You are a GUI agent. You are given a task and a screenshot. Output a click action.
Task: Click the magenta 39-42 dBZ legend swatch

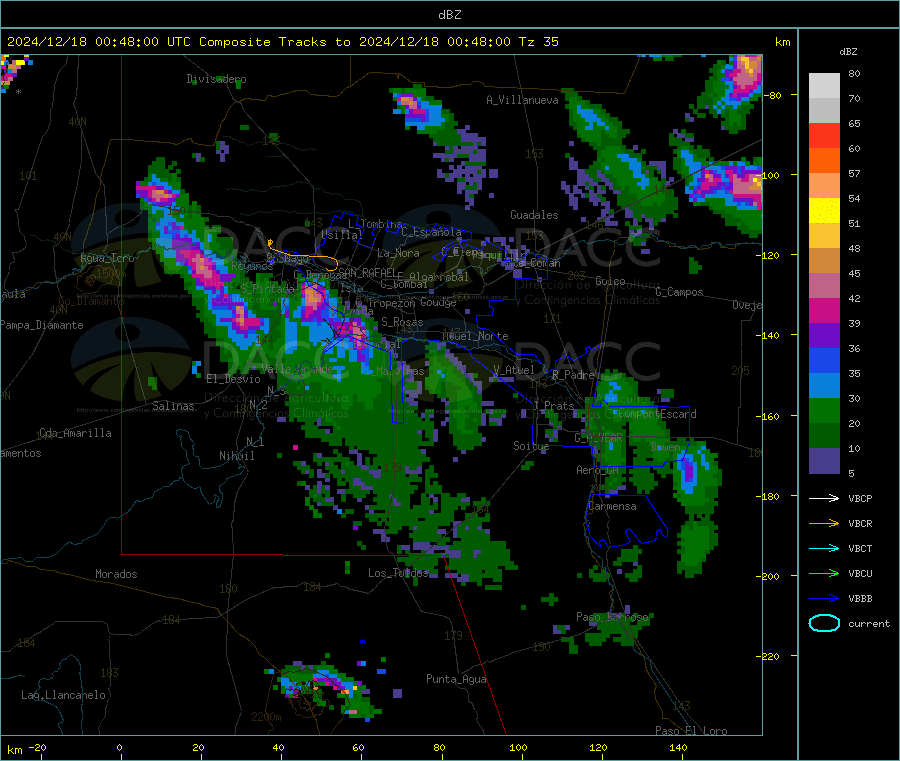click(824, 310)
